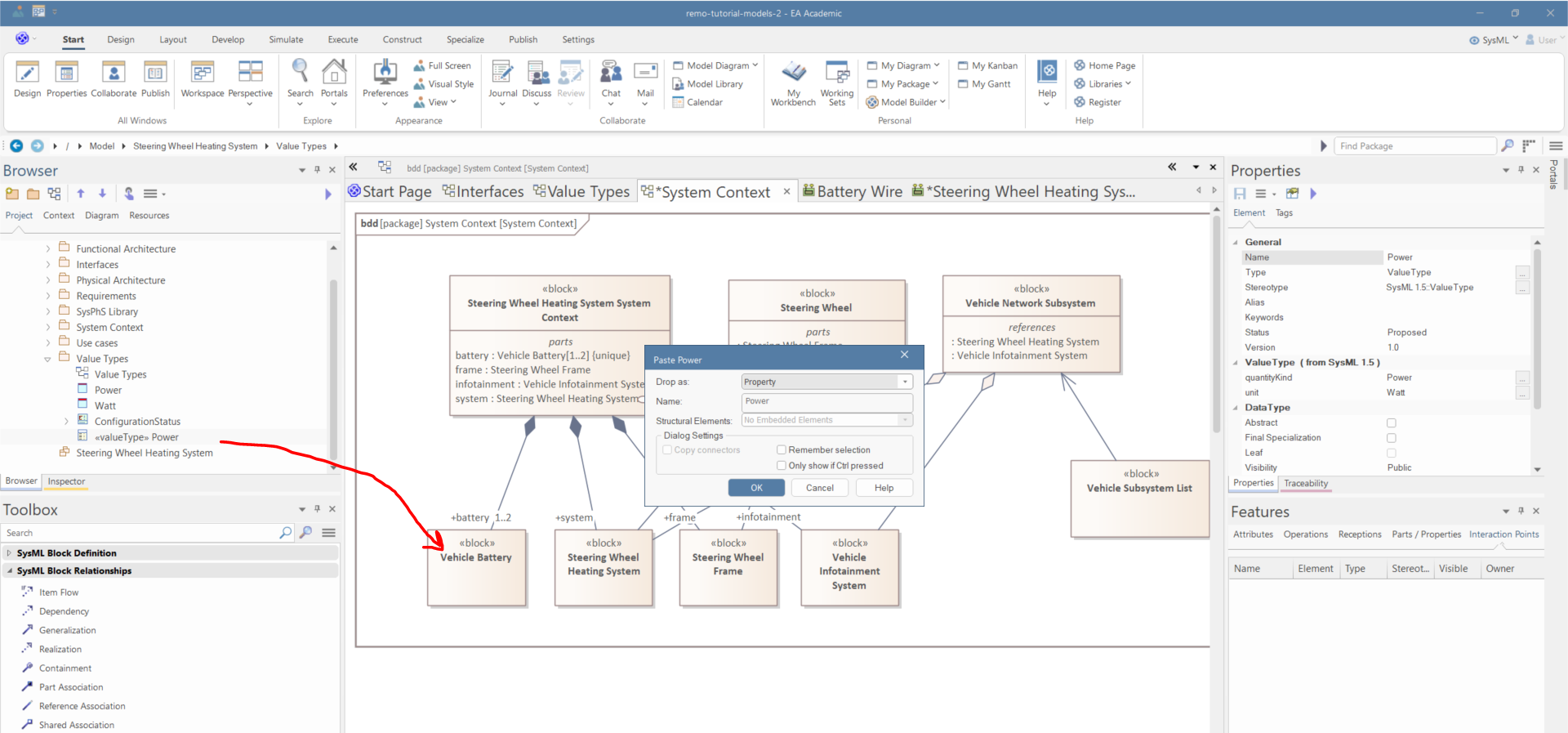Click Cancel in Paste Power dialog

point(820,488)
